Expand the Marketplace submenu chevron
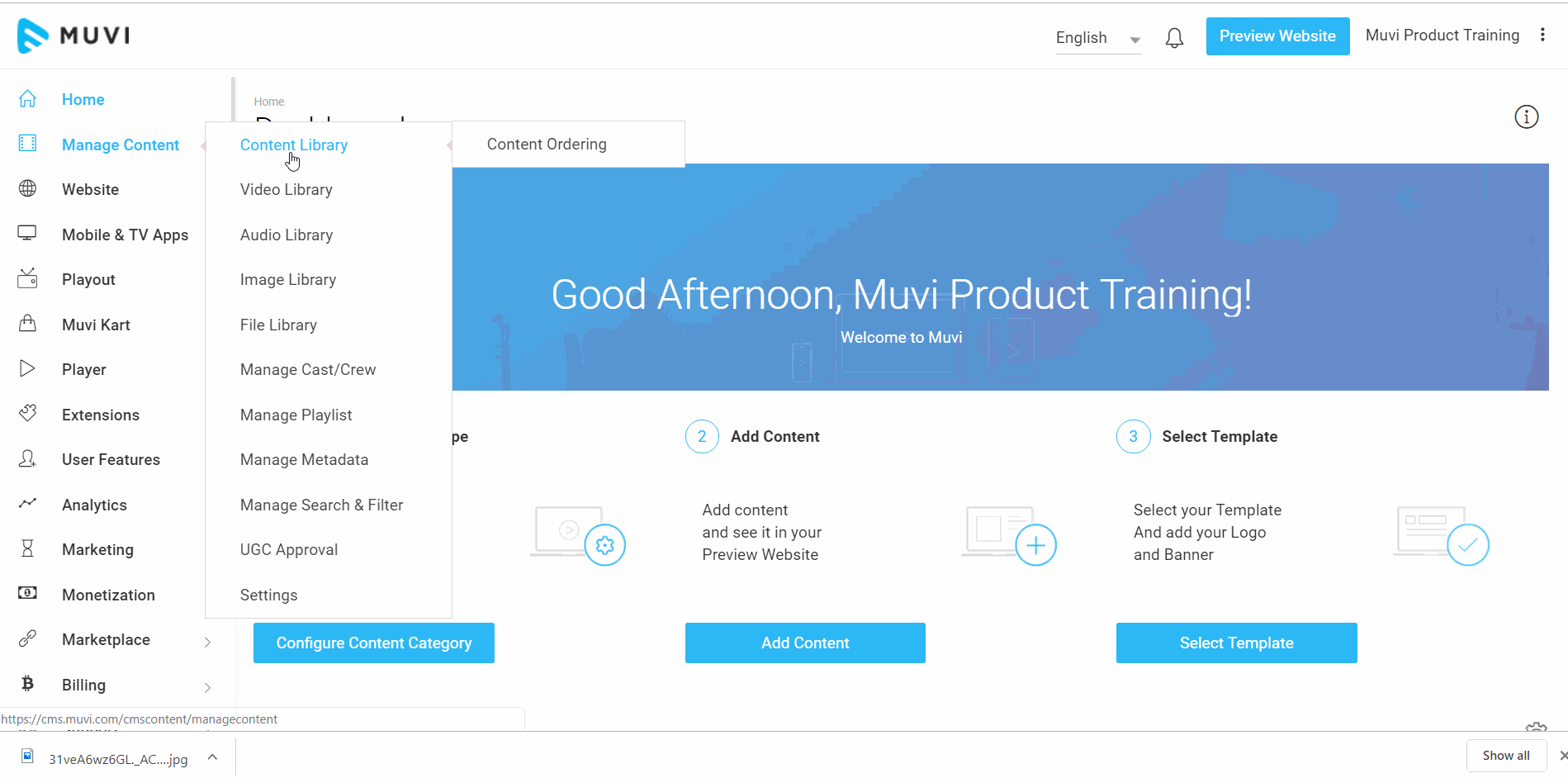Viewport: 1568px width, 778px height. coord(207,642)
